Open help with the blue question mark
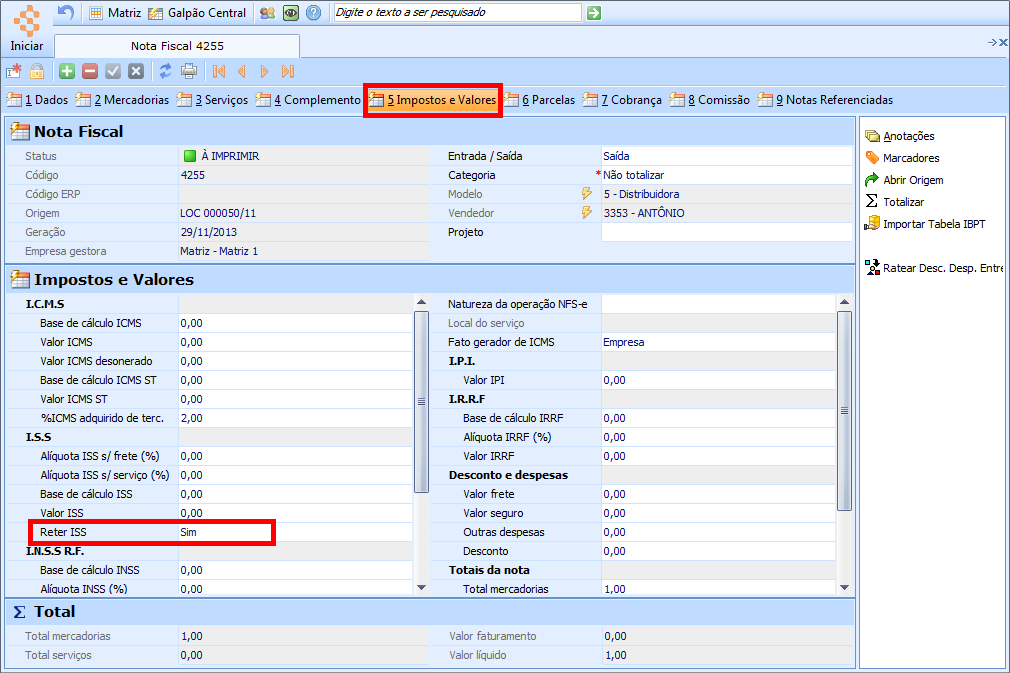 pyautogui.click(x=314, y=13)
